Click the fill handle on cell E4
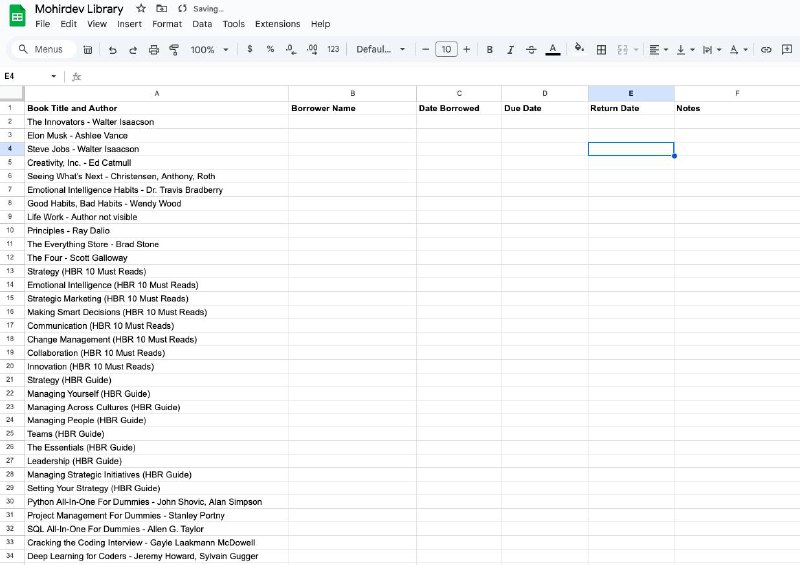800x565 pixels. [674, 156]
